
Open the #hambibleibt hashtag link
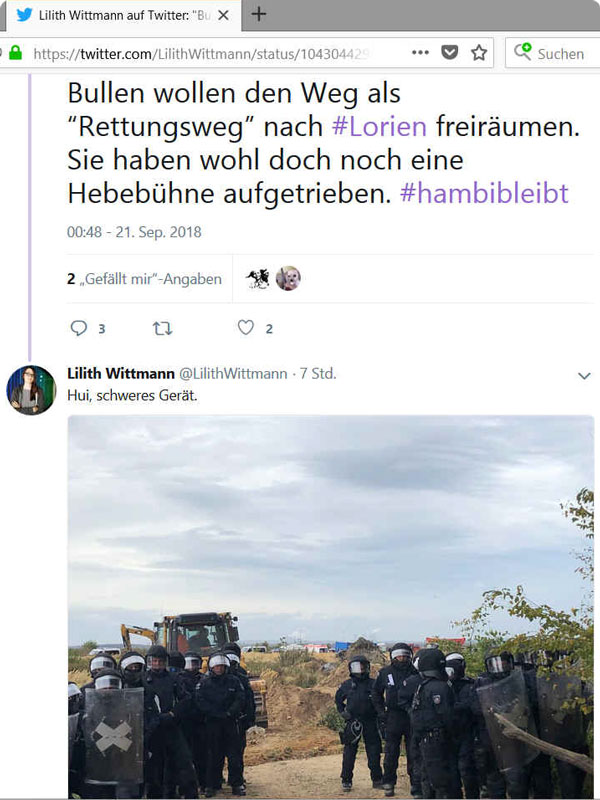(484, 193)
